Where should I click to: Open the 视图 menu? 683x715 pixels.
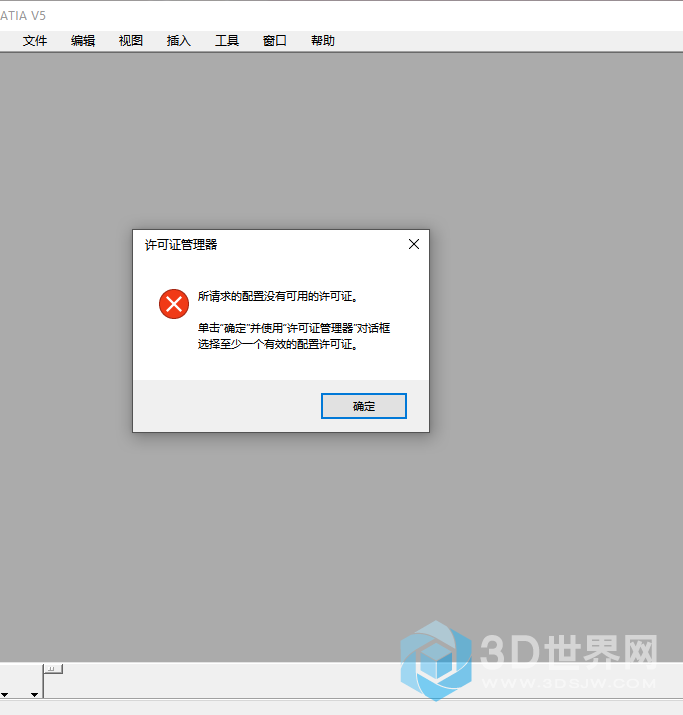[x=131, y=41]
